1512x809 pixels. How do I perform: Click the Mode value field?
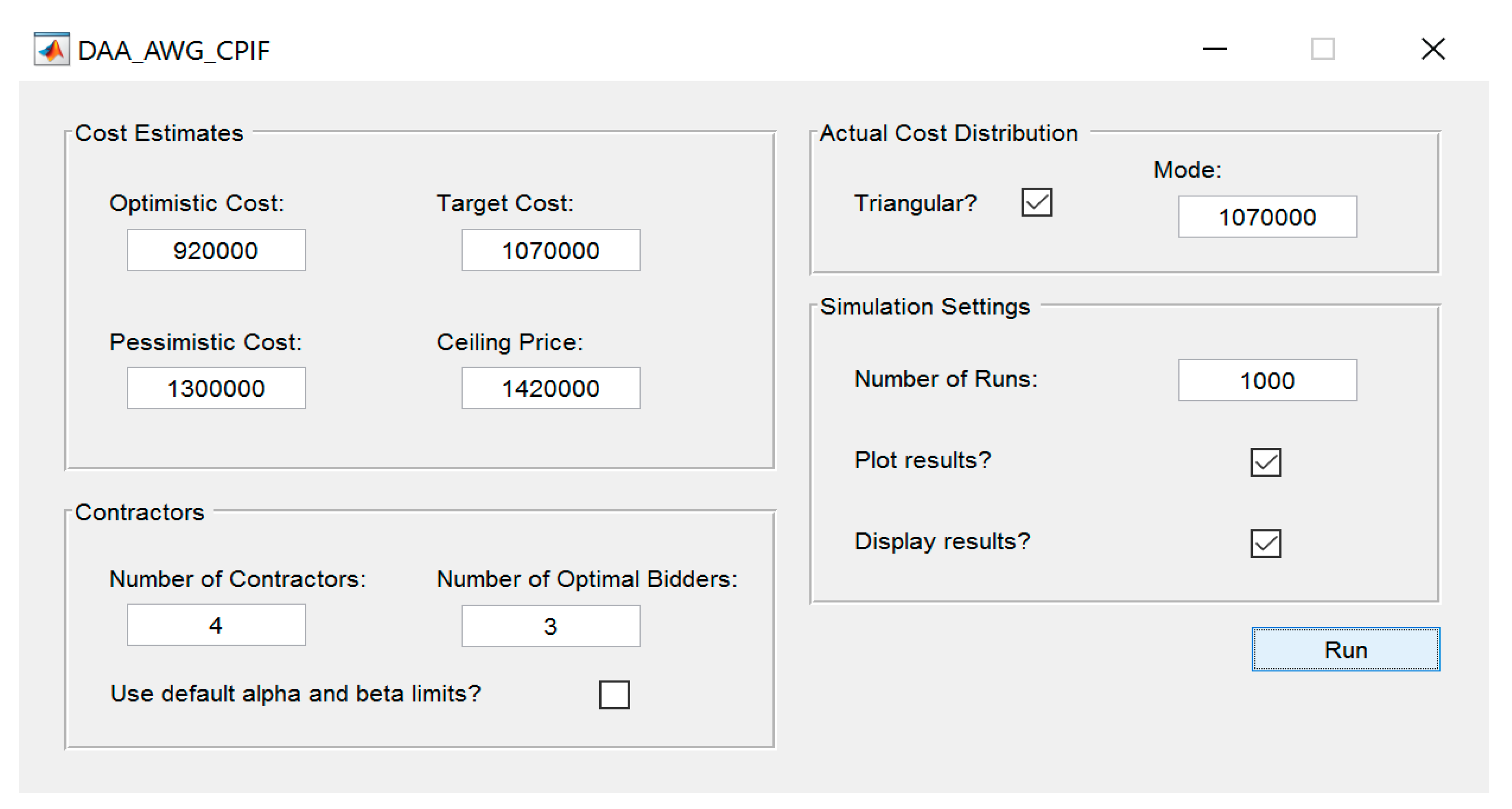(x=1266, y=217)
